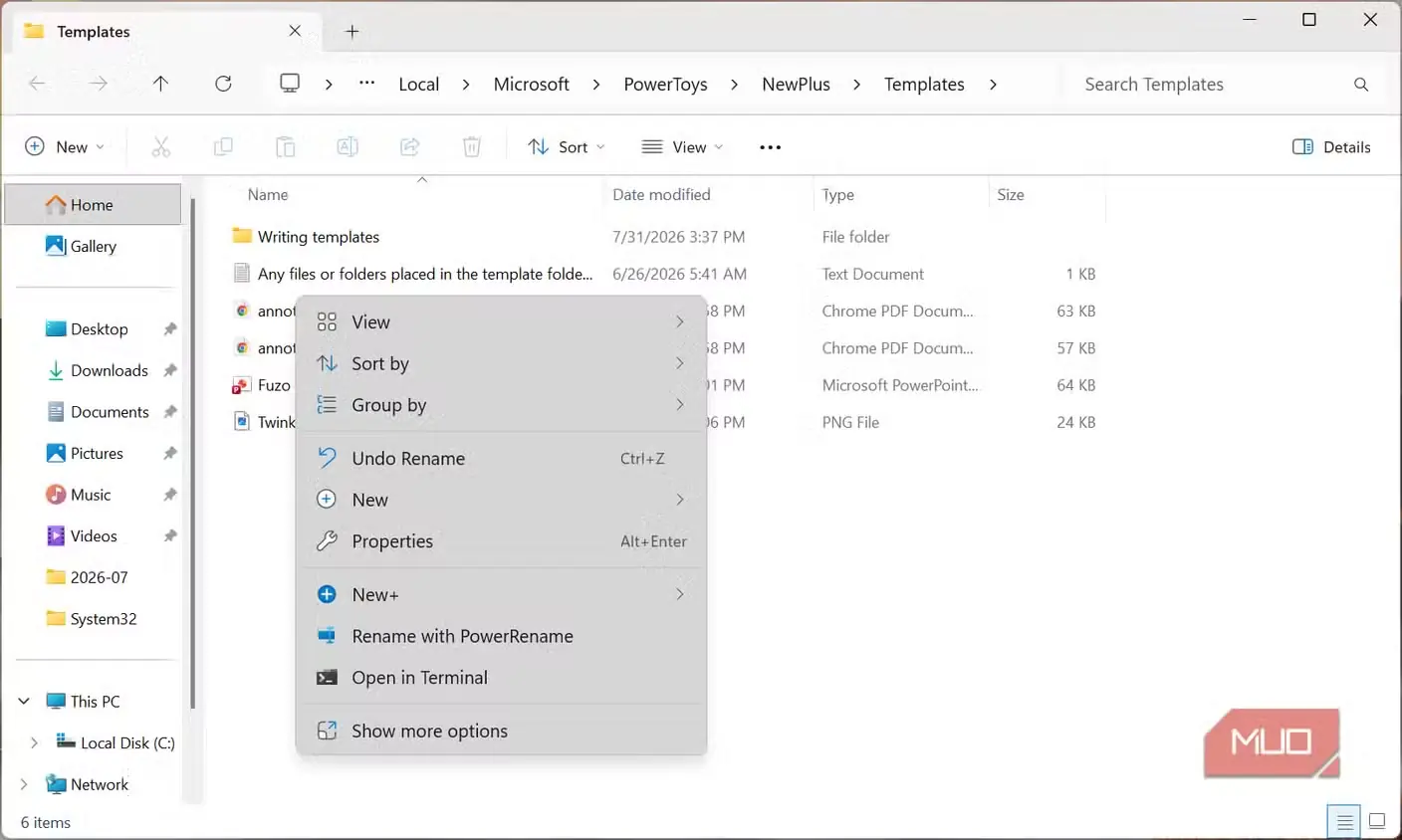The height and width of the screenshot is (840, 1402).
Task: Expand chevron after Microsoft breadcrumb
Action: pyautogui.click(x=596, y=85)
